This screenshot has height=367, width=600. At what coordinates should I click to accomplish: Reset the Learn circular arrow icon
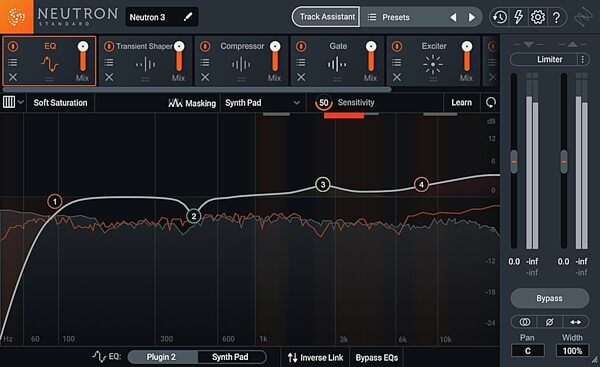tap(491, 102)
